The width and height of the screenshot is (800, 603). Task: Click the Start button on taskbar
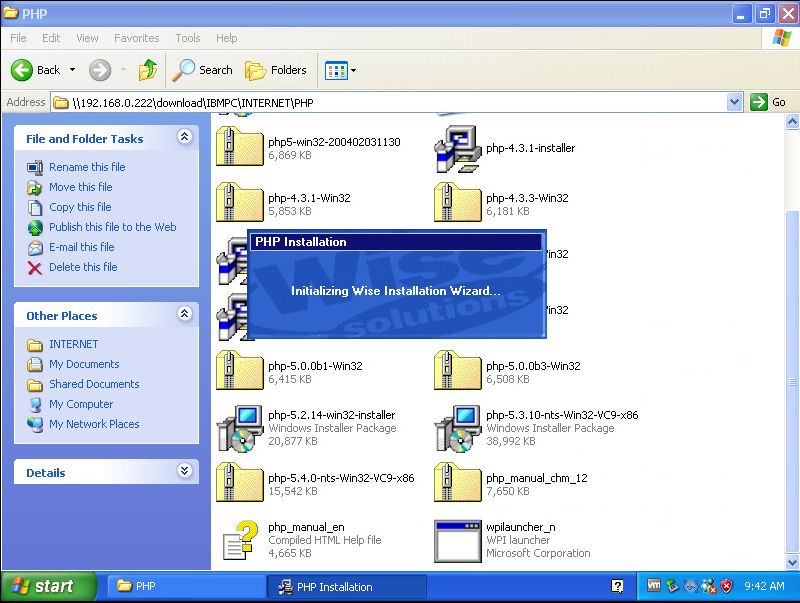tap(48, 587)
